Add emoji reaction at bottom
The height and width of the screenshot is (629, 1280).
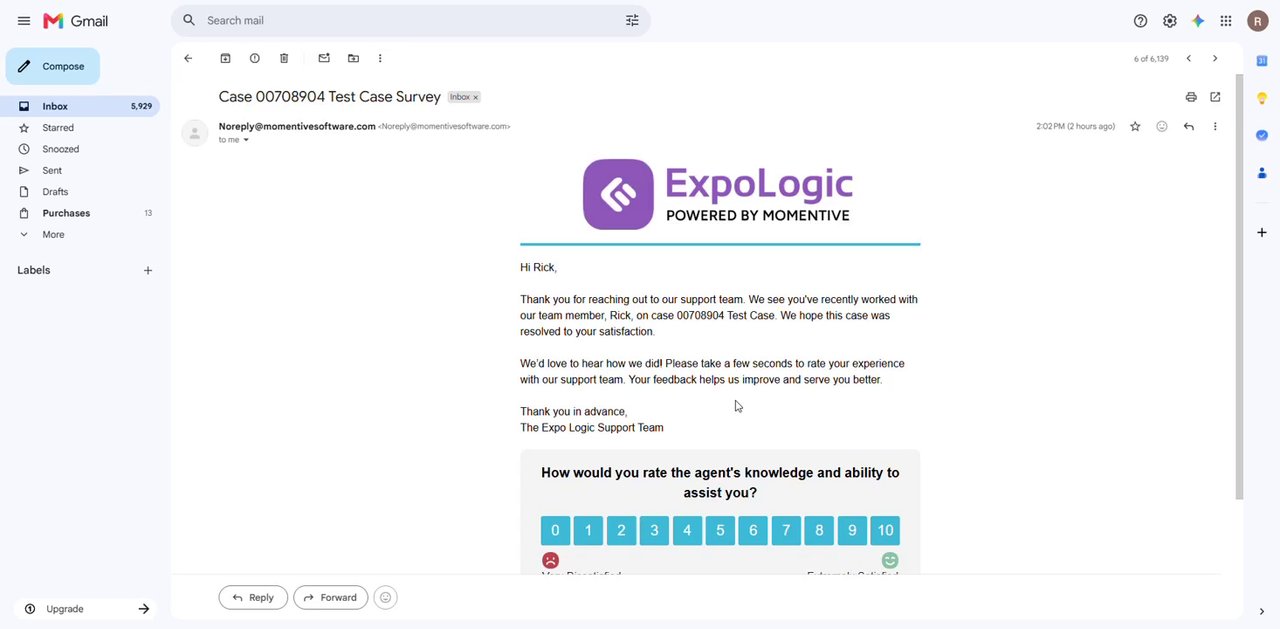click(x=386, y=597)
